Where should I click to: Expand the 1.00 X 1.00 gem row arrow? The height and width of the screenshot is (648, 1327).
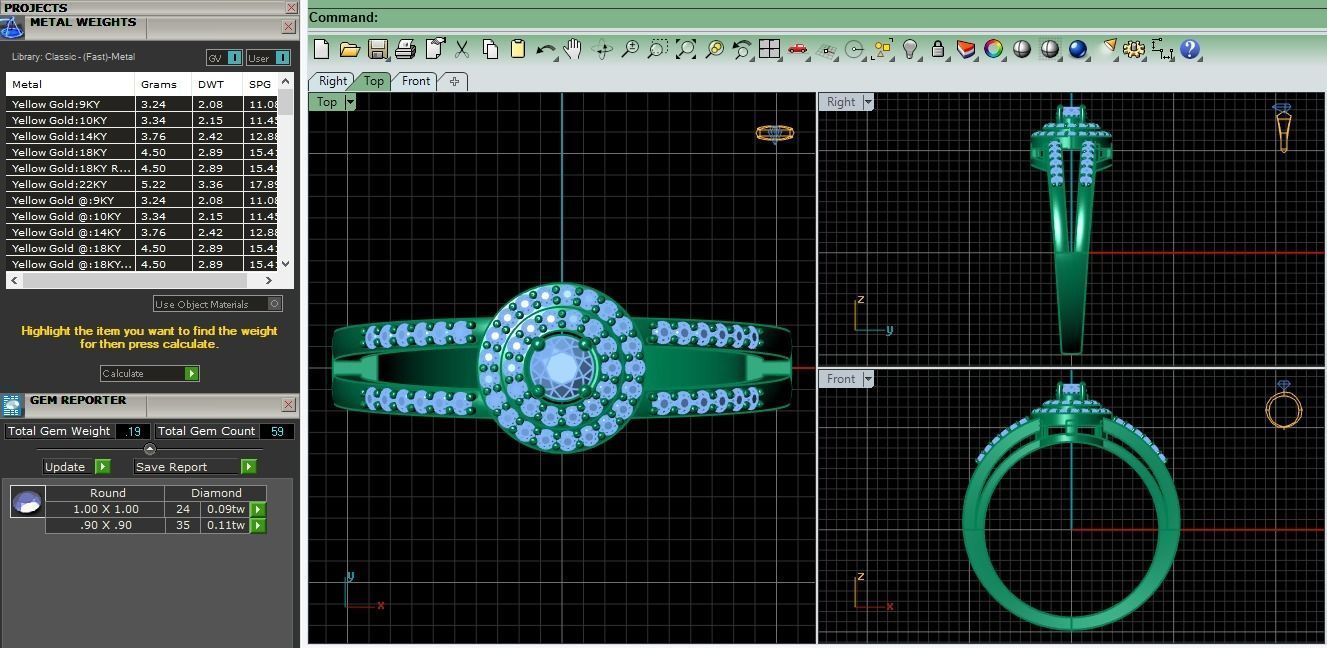click(258, 509)
